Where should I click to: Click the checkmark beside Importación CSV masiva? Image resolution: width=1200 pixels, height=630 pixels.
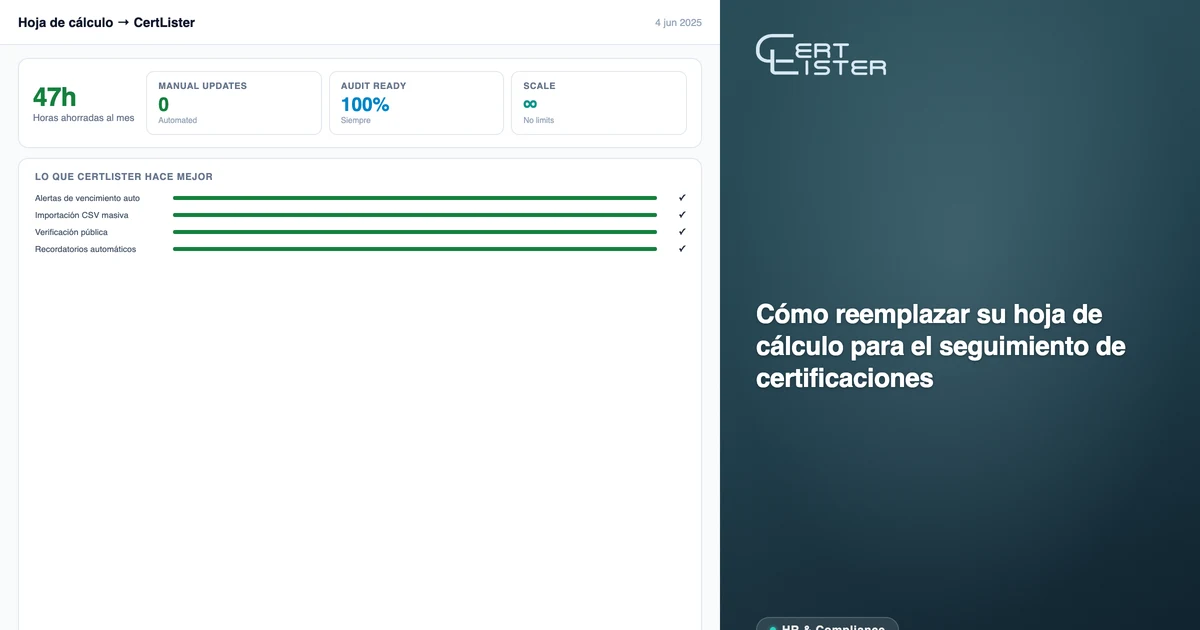(x=682, y=215)
